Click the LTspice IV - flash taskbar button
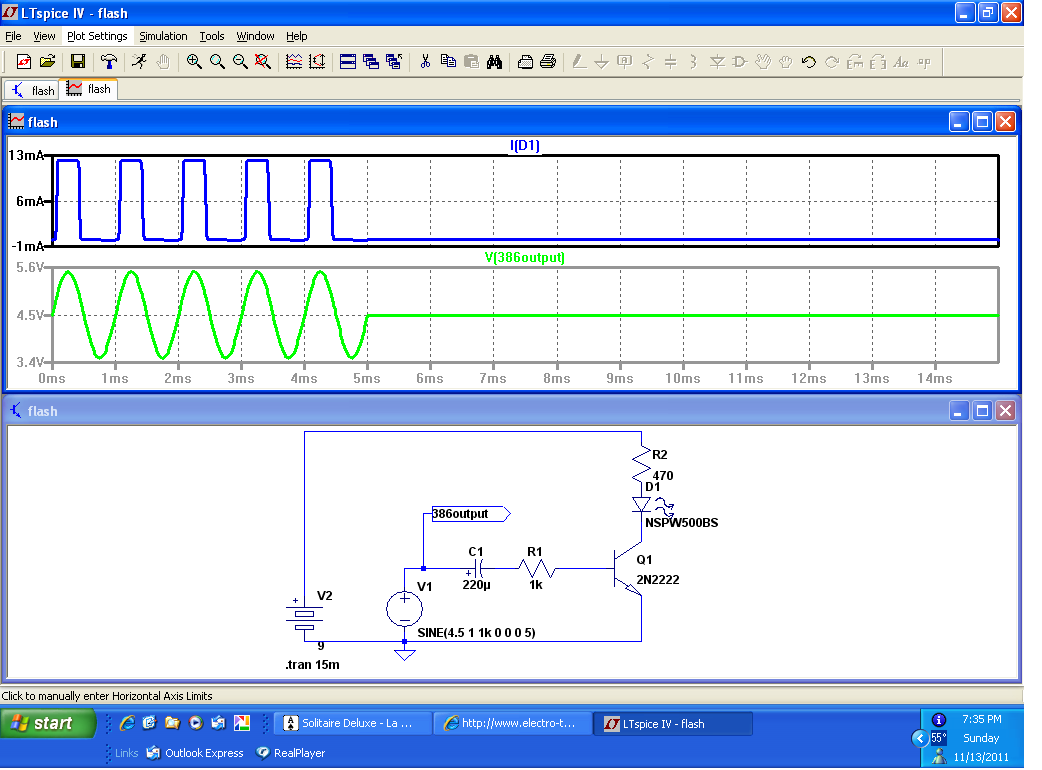Viewport: 1042px width, 770px height. pos(673,723)
